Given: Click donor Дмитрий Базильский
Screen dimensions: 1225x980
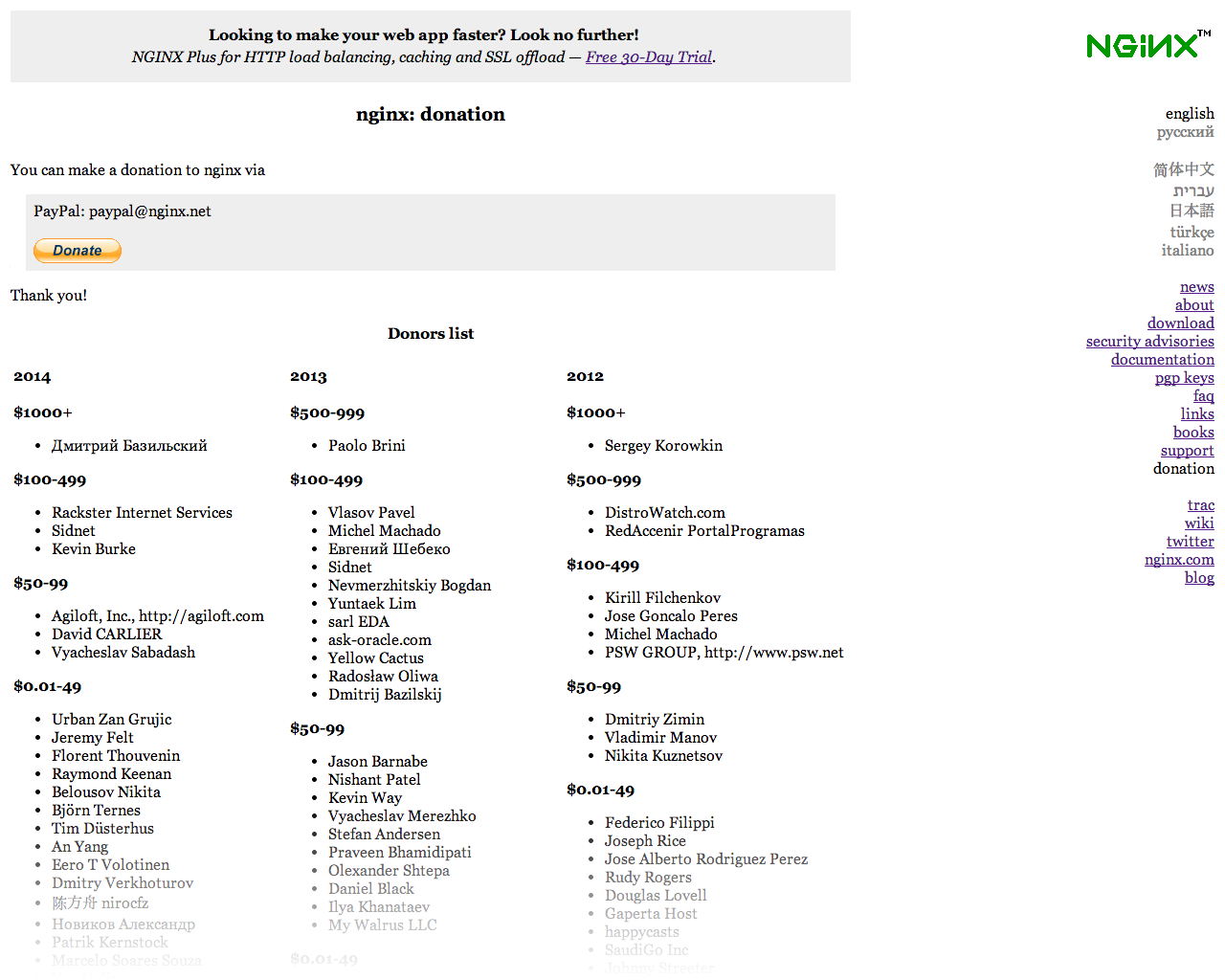Looking at the screenshot, I should (129, 446).
